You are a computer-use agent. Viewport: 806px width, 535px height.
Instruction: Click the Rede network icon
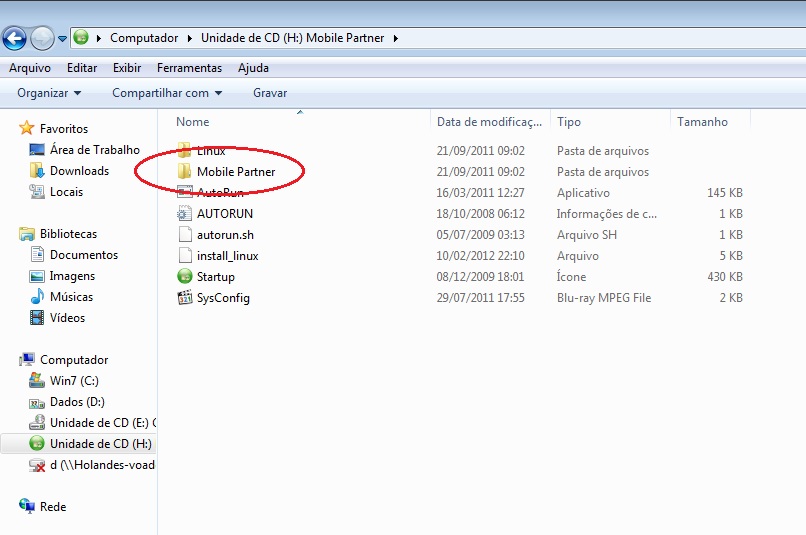pos(27,506)
